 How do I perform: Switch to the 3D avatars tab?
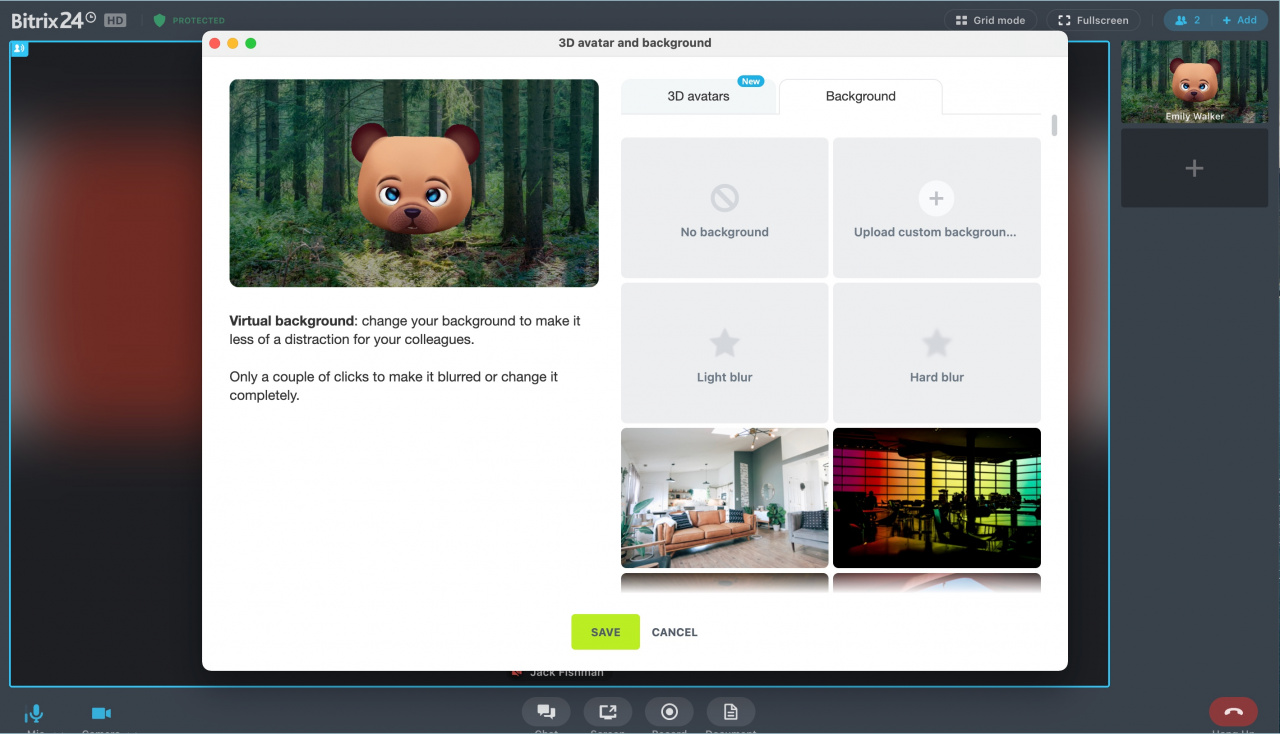698,97
